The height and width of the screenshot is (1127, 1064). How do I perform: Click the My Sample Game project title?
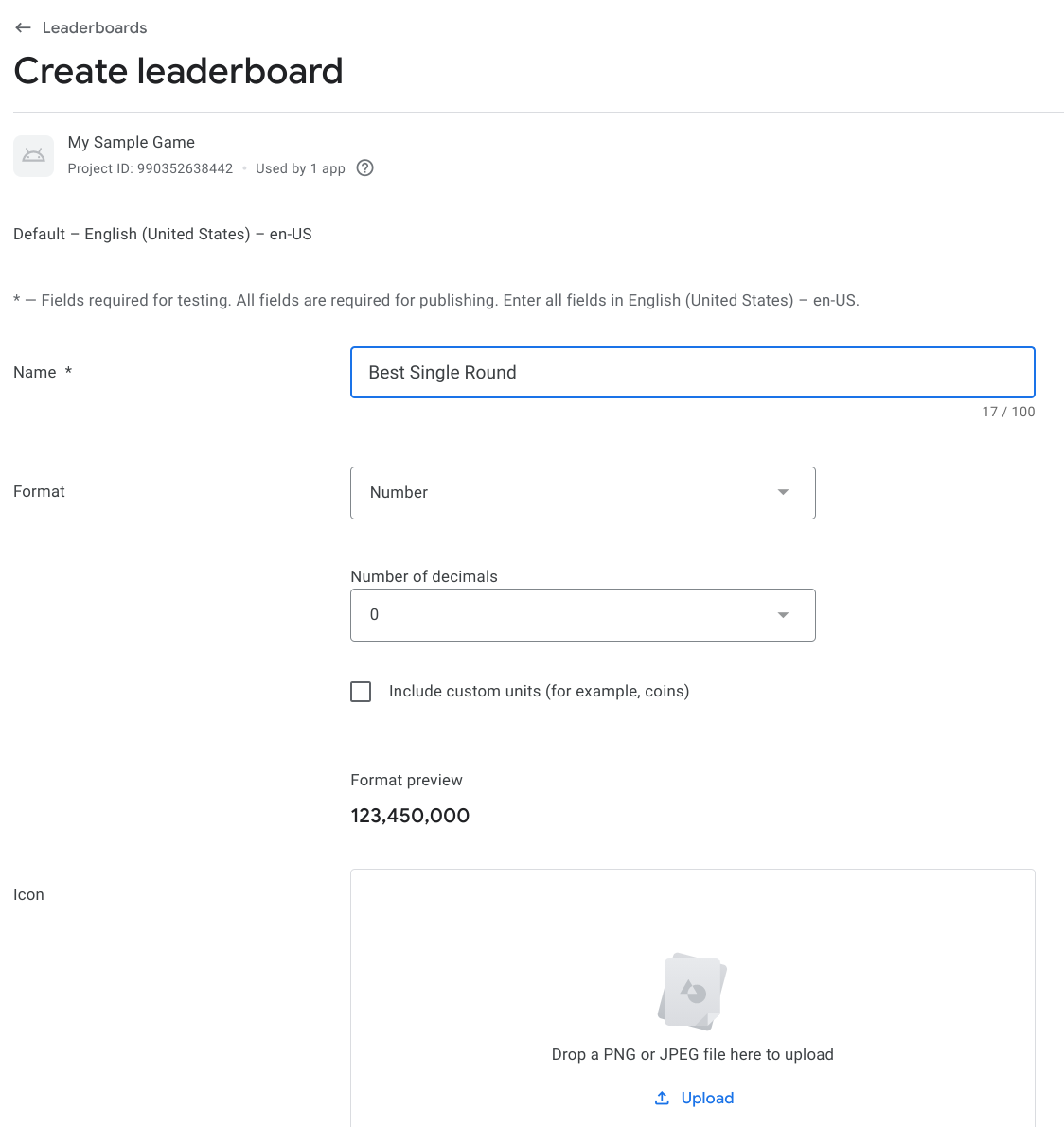(x=131, y=142)
